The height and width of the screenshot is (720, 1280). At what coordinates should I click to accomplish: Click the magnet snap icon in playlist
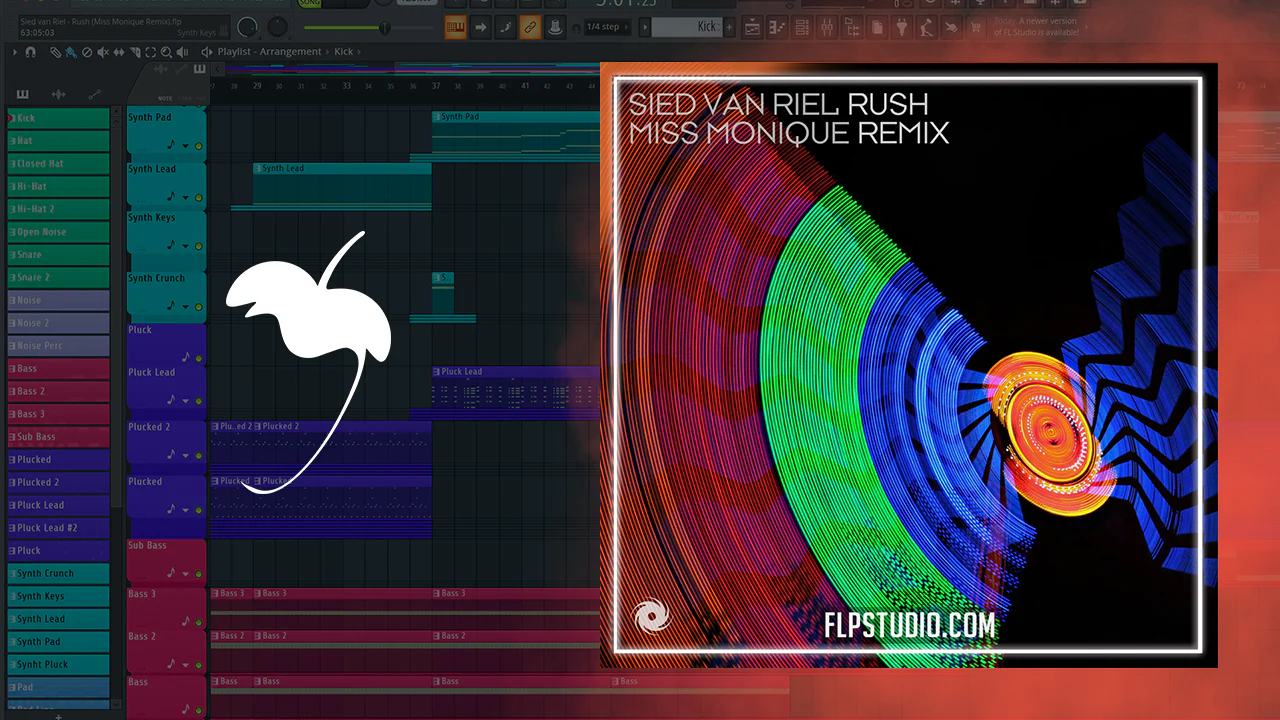(x=30, y=52)
